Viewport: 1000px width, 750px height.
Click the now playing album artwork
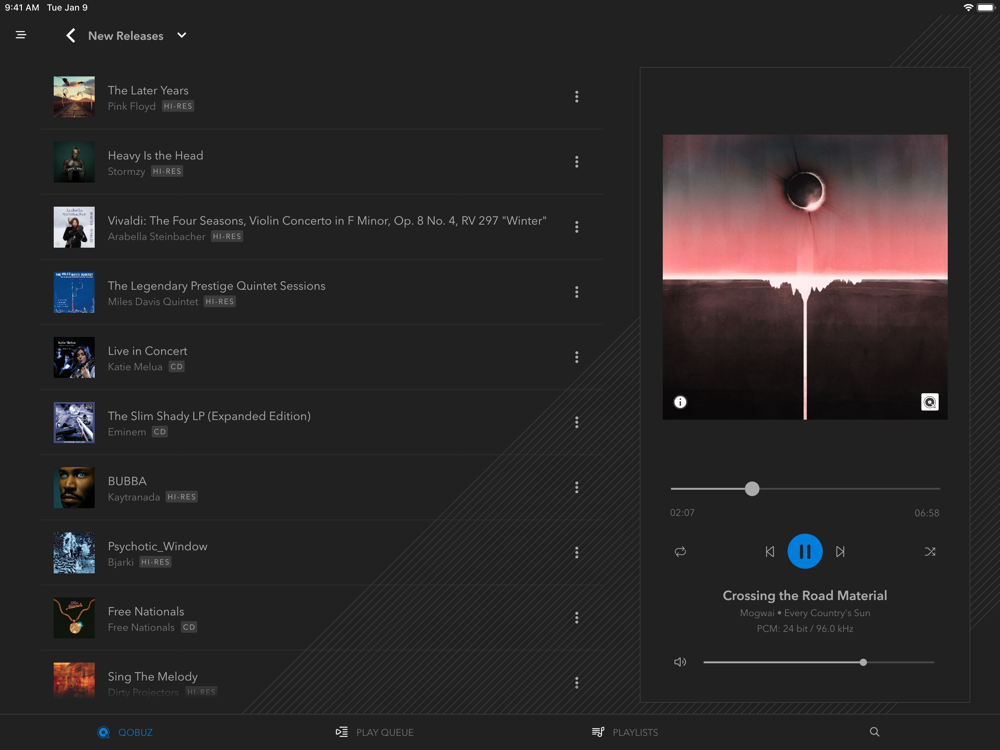[x=805, y=277]
